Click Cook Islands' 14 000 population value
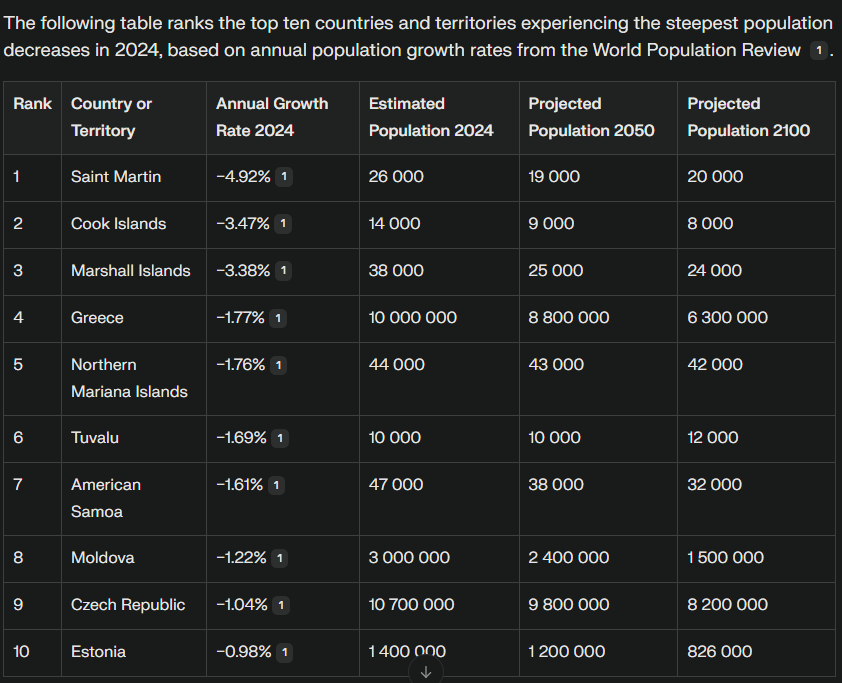 point(395,224)
